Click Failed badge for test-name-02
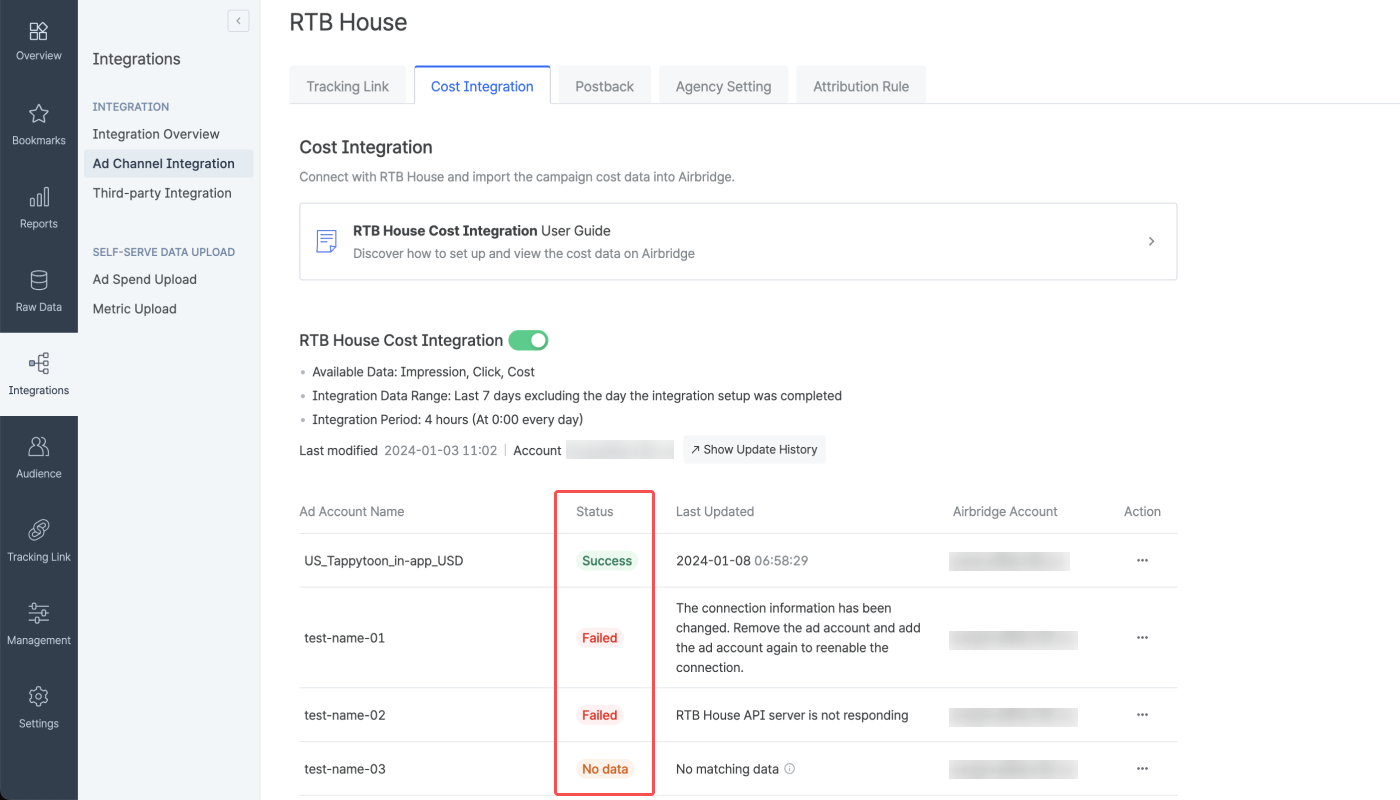1400x800 pixels. pyautogui.click(x=600, y=715)
